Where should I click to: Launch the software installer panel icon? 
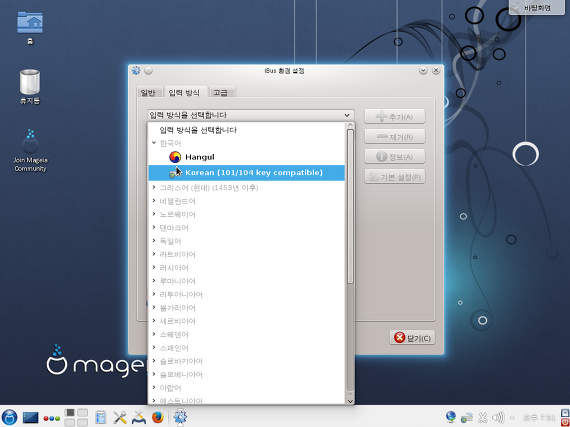pyautogui.click(x=139, y=418)
